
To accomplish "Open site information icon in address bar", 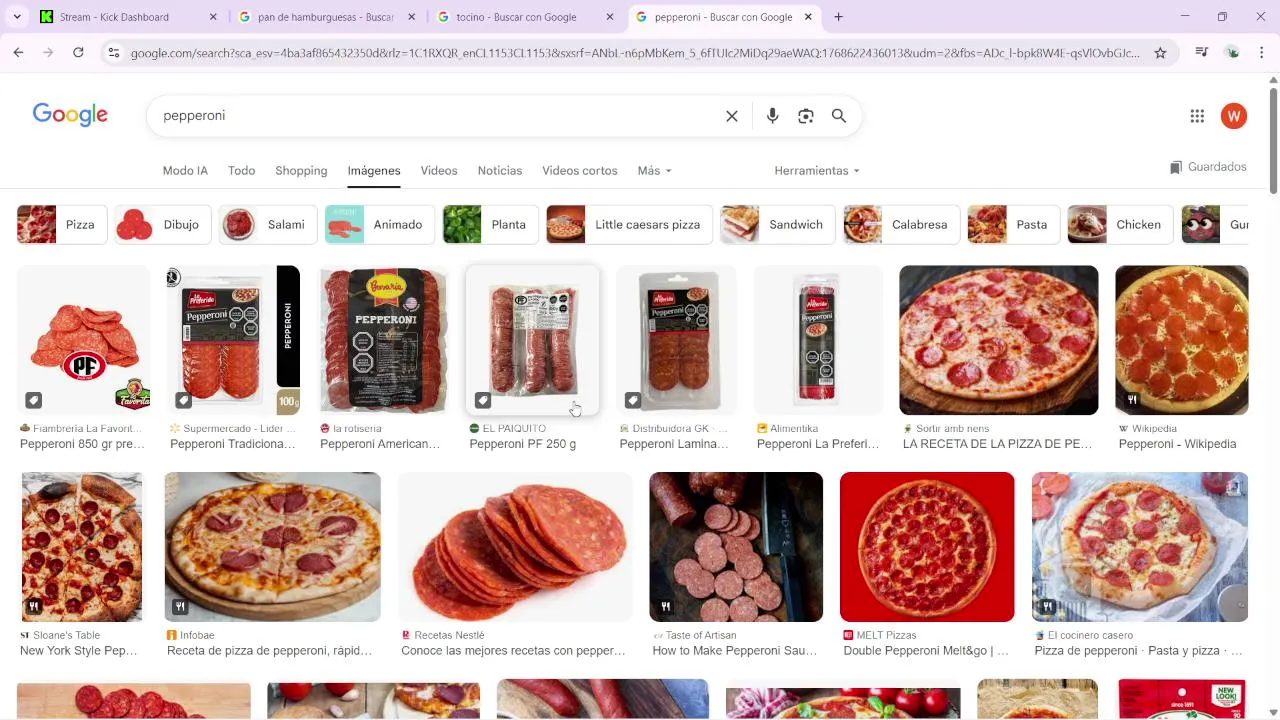I will click(x=114, y=53).
